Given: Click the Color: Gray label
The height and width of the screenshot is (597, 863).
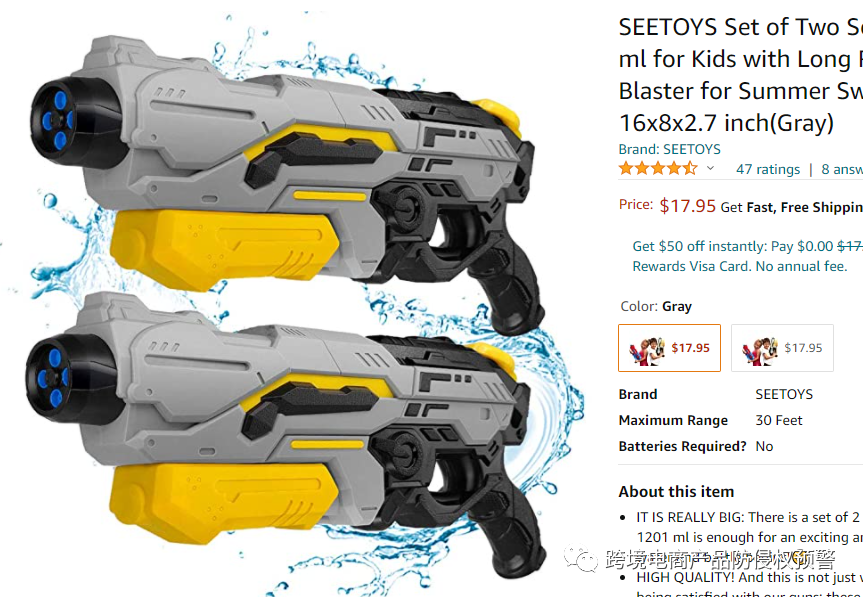Looking at the screenshot, I should tap(655, 306).
